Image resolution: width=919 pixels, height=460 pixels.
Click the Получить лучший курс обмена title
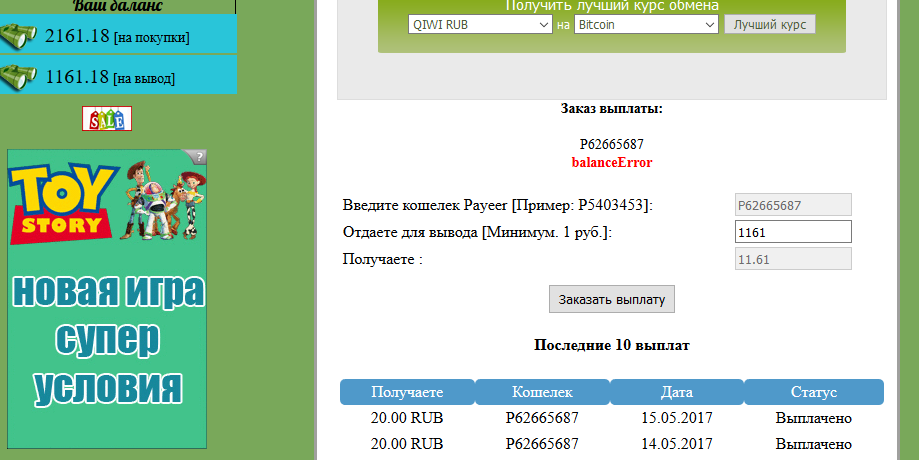[611, 6]
